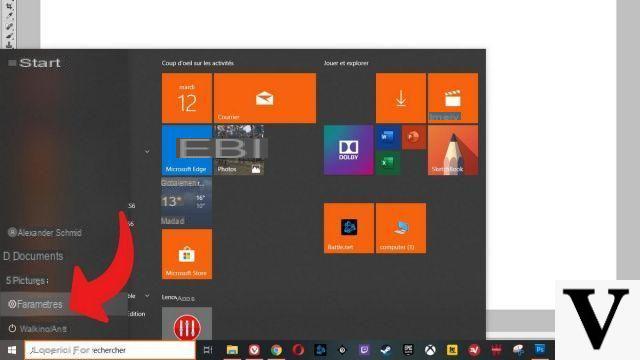Open the computer (2) tile
The image size is (640, 360).
(401, 228)
